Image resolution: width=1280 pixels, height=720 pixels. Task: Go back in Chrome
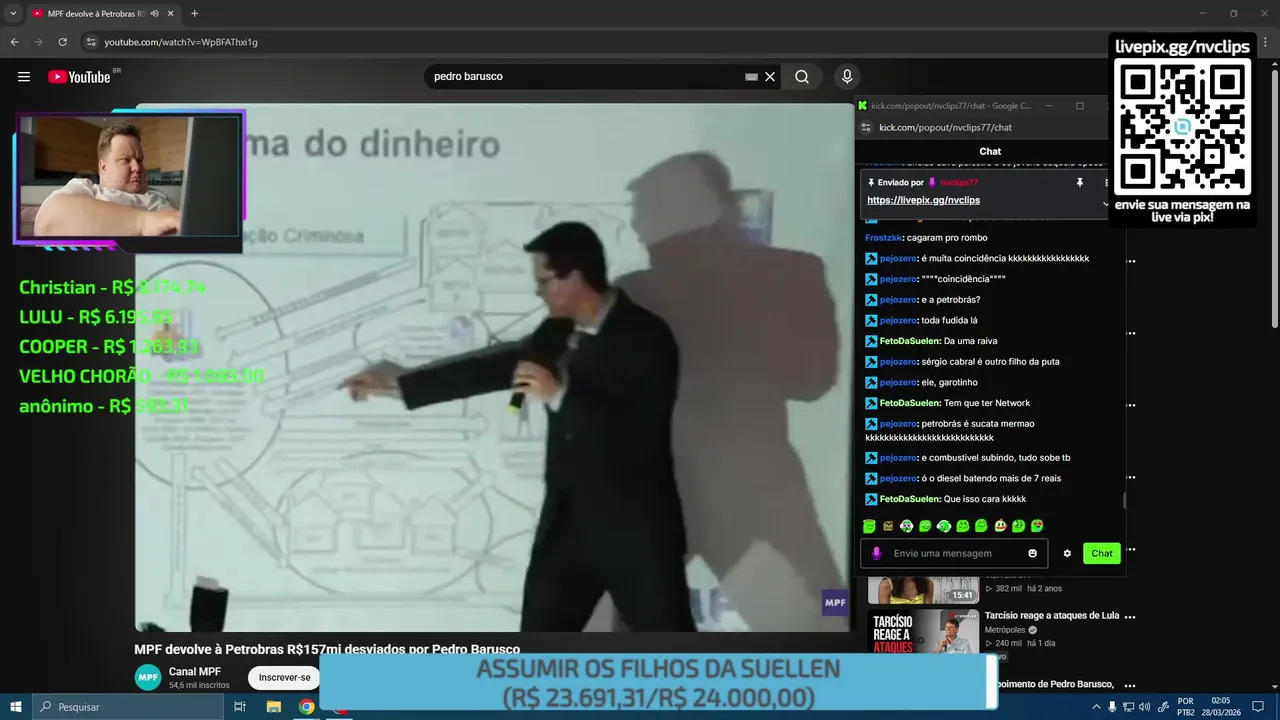click(14, 42)
